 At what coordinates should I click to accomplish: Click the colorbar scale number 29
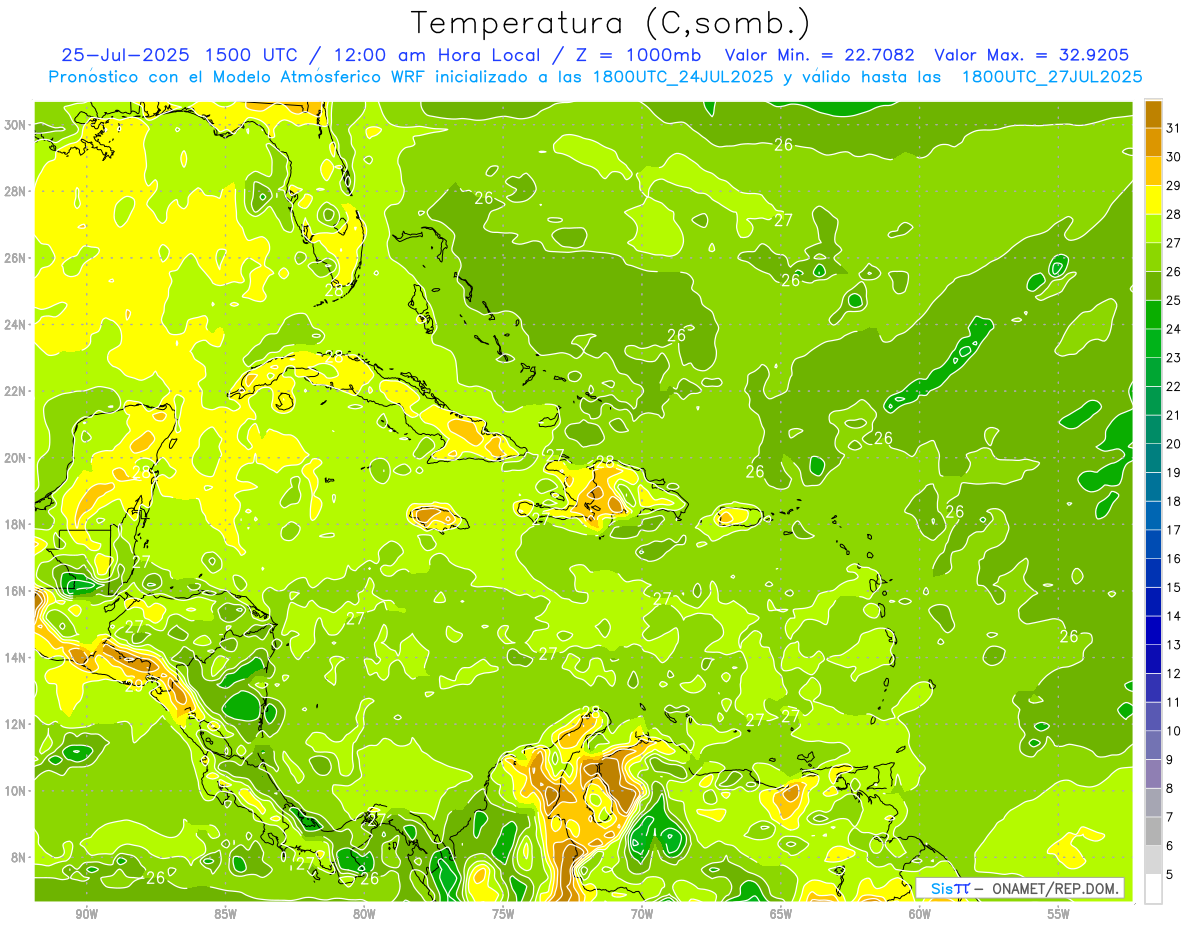(1174, 186)
